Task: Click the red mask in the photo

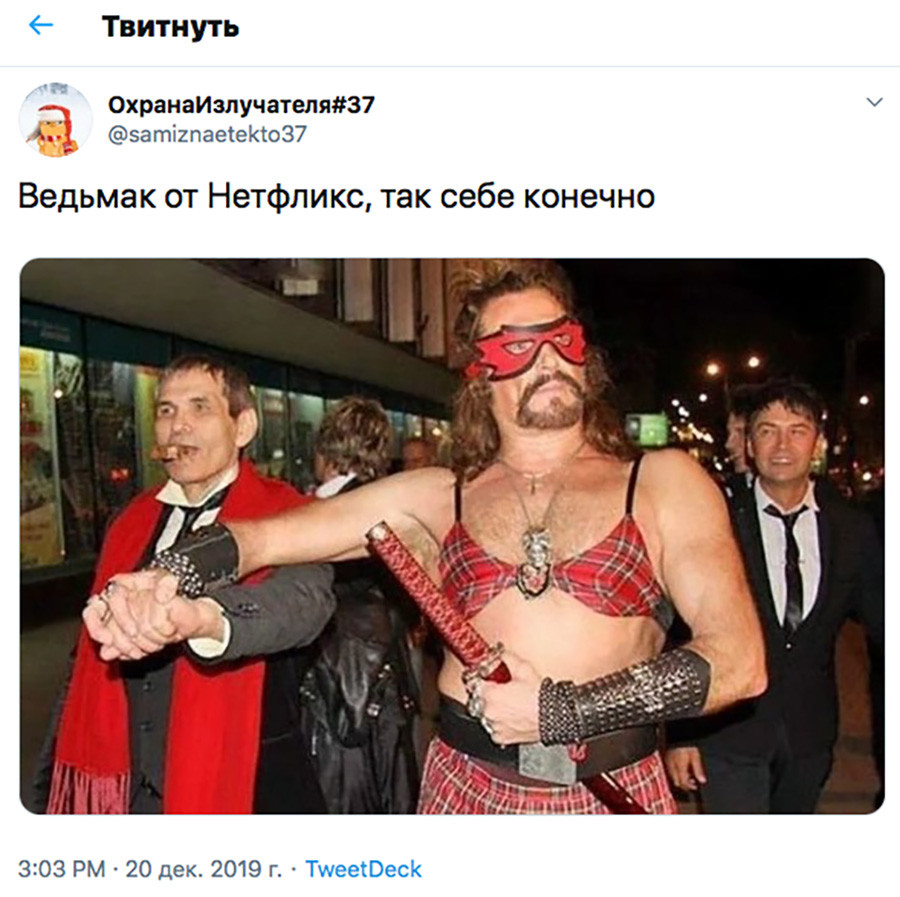Action: [525, 347]
